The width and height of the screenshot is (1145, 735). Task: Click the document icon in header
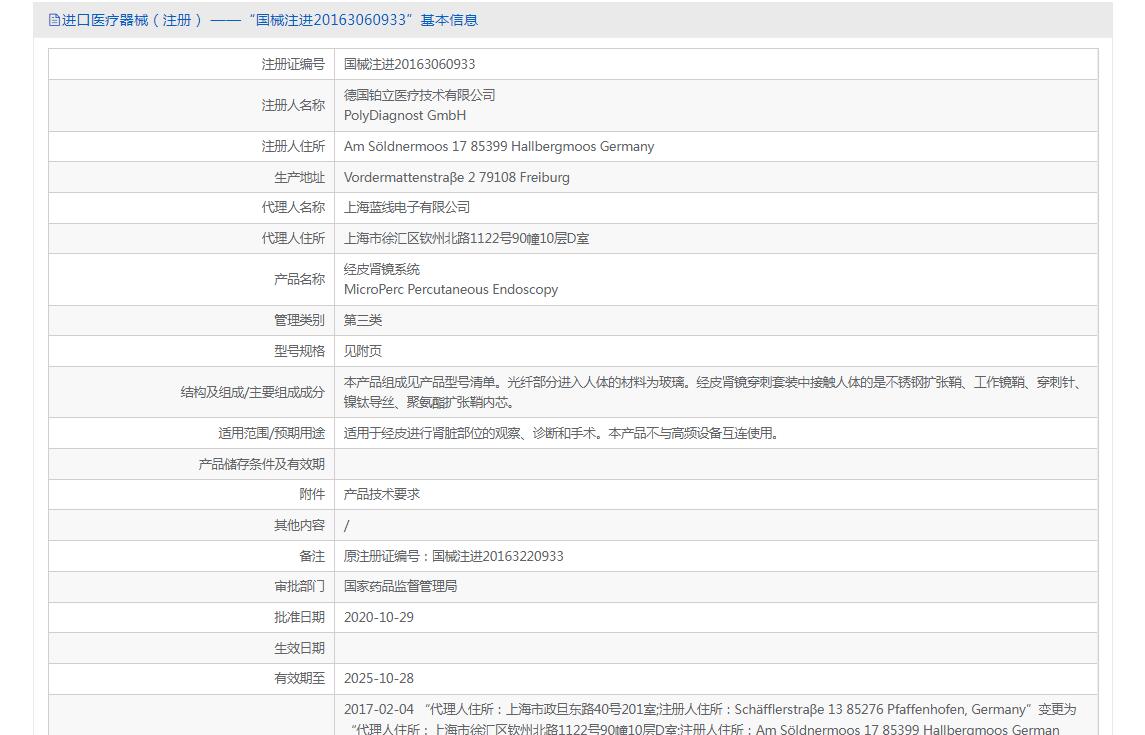(x=54, y=20)
